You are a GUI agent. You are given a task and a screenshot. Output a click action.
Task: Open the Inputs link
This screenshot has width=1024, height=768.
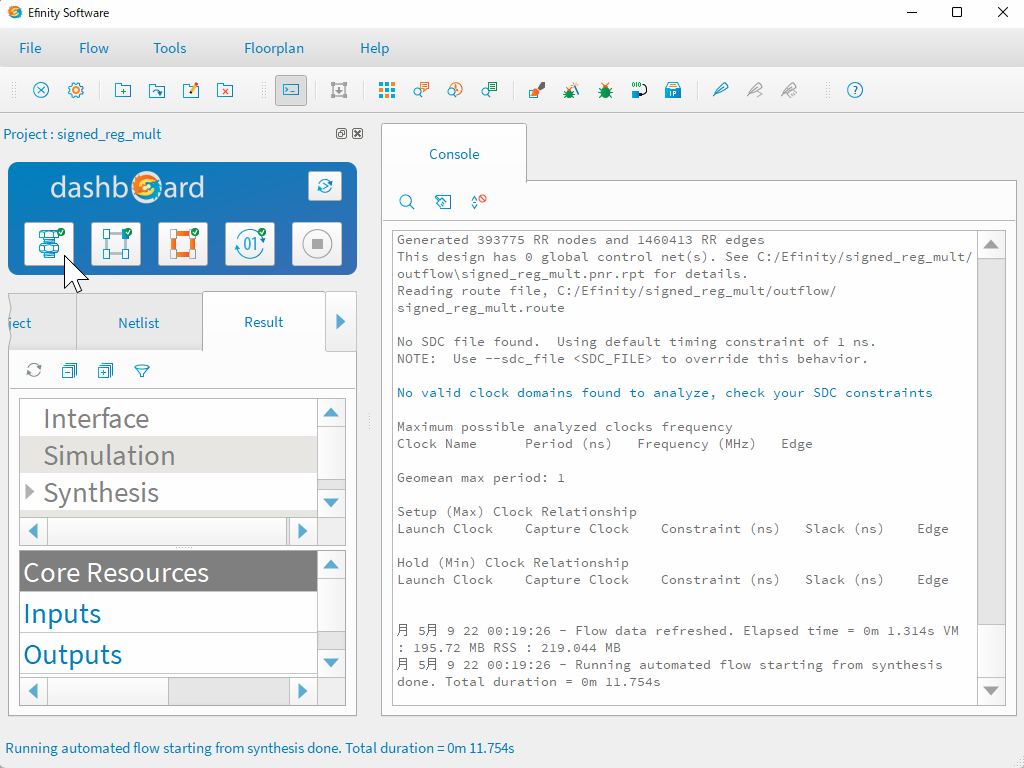click(62, 614)
